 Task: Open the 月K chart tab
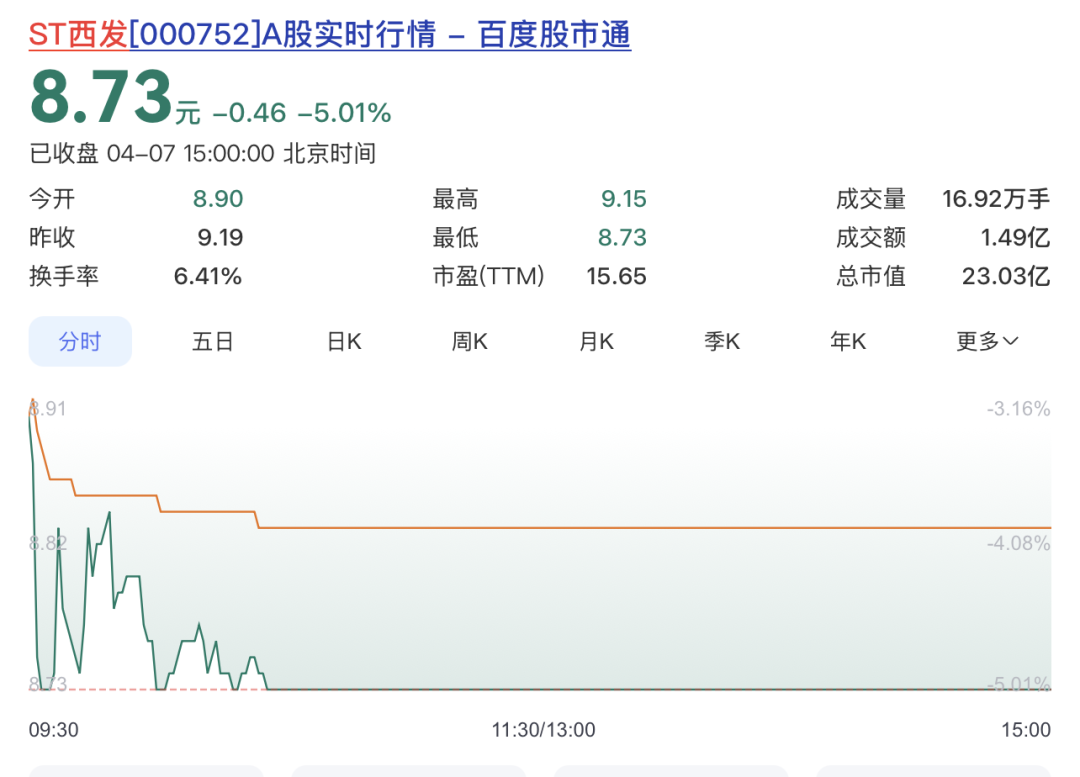click(596, 342)
